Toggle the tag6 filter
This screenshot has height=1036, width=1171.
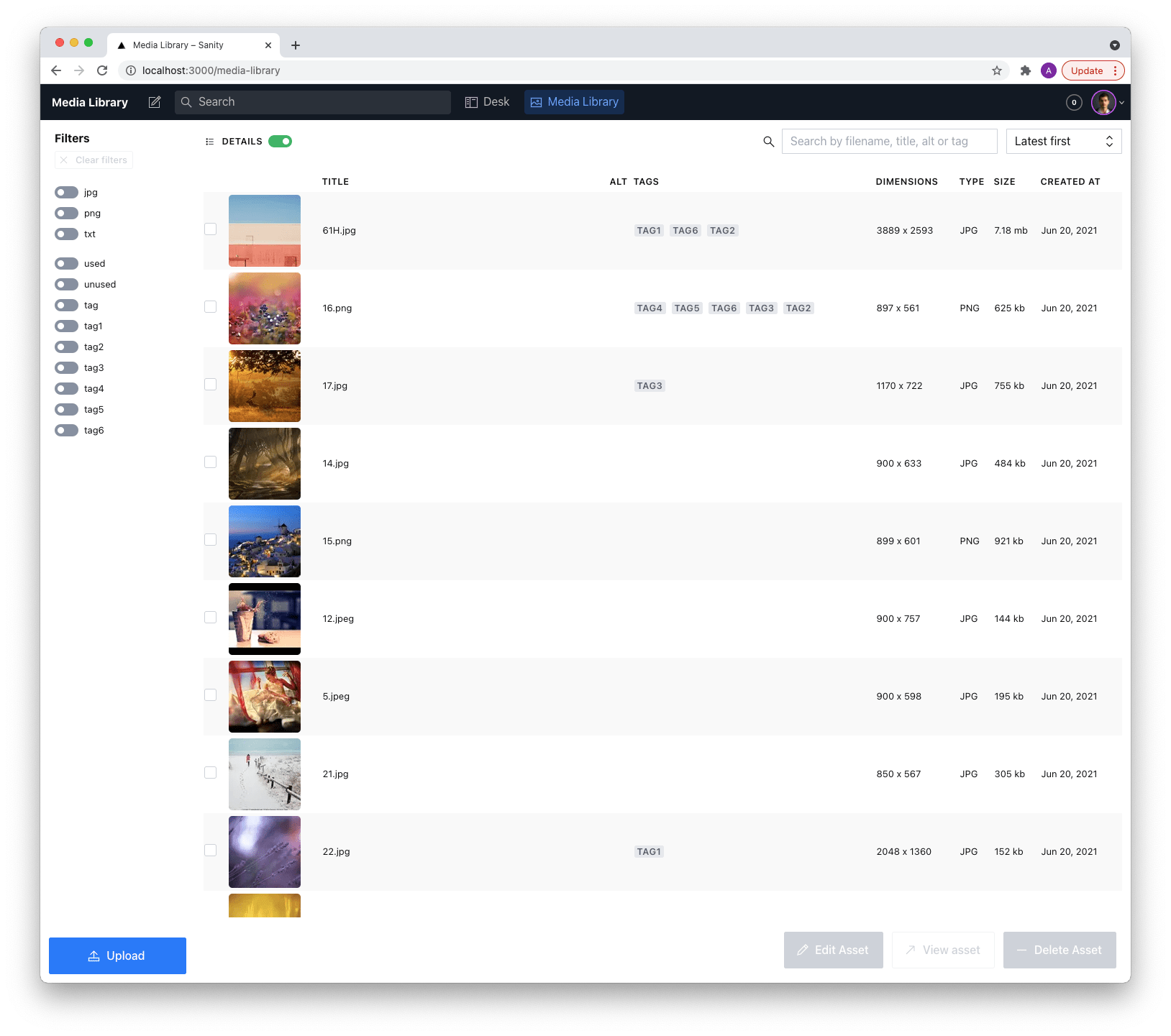[x=67, y=431]
